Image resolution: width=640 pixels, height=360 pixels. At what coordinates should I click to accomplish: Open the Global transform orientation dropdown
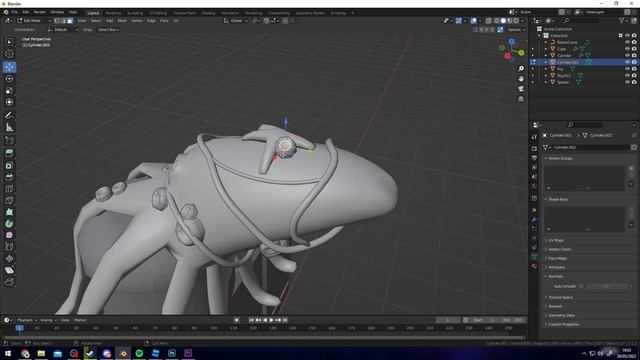pyautogui.click(x=236, y=20)
